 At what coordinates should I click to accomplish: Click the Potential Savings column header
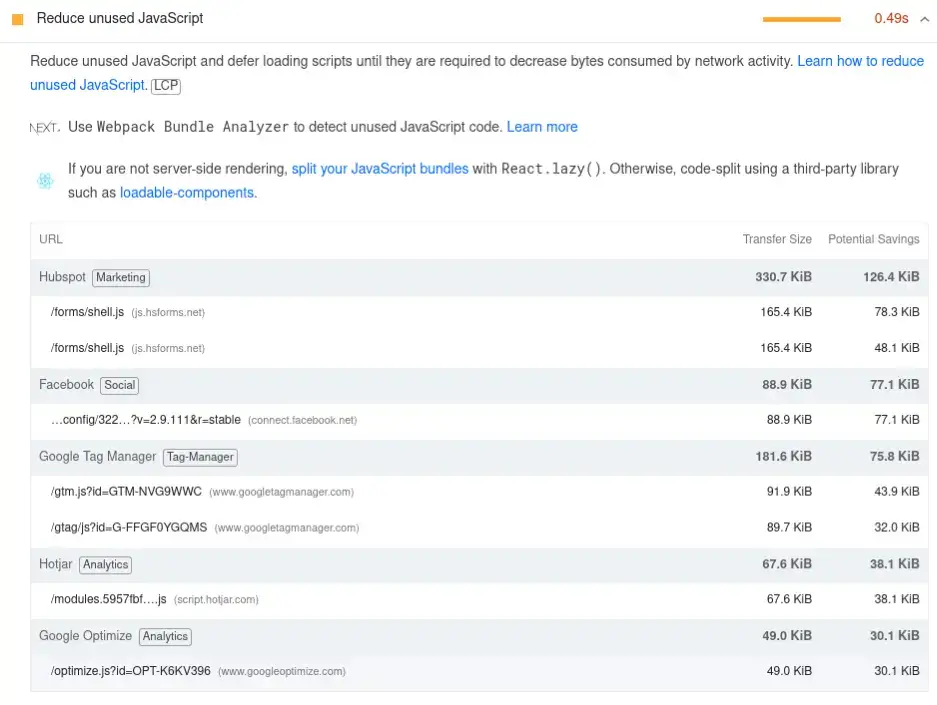(x=874, y=239)
